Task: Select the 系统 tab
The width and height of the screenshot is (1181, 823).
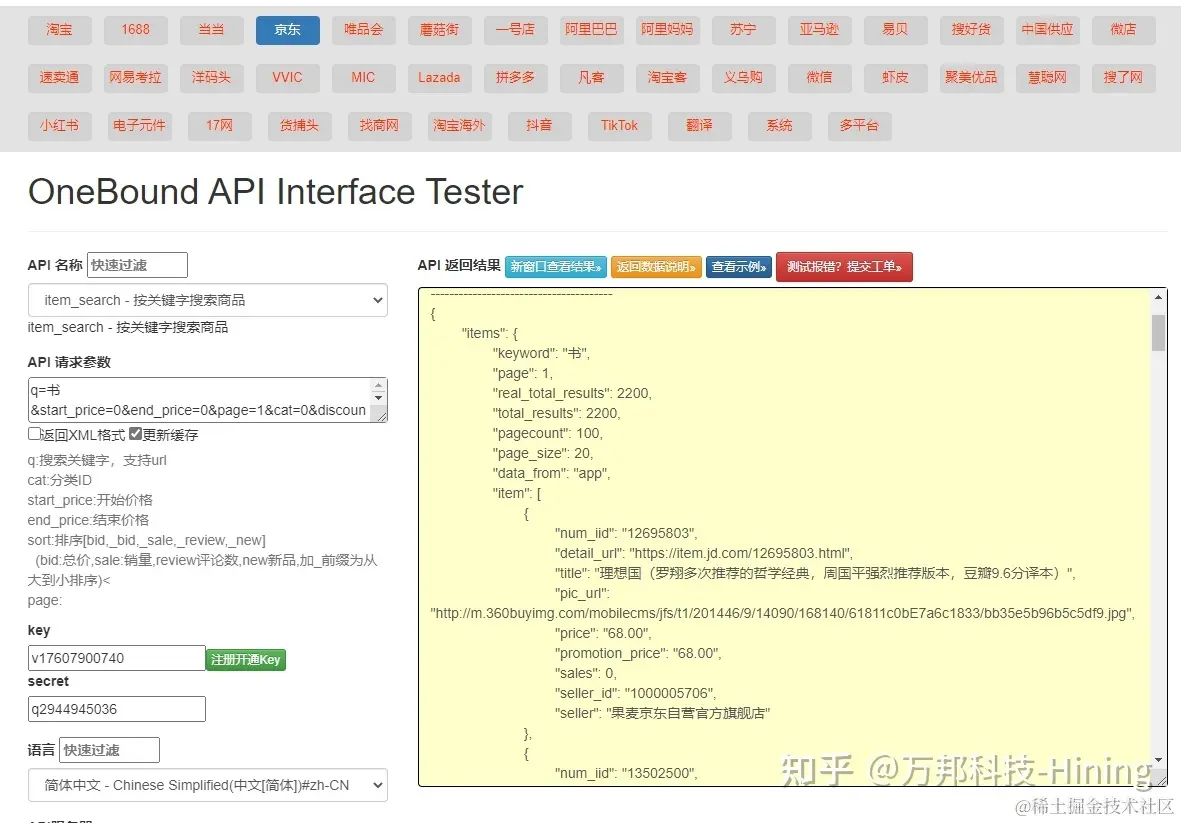Action: 780,126
